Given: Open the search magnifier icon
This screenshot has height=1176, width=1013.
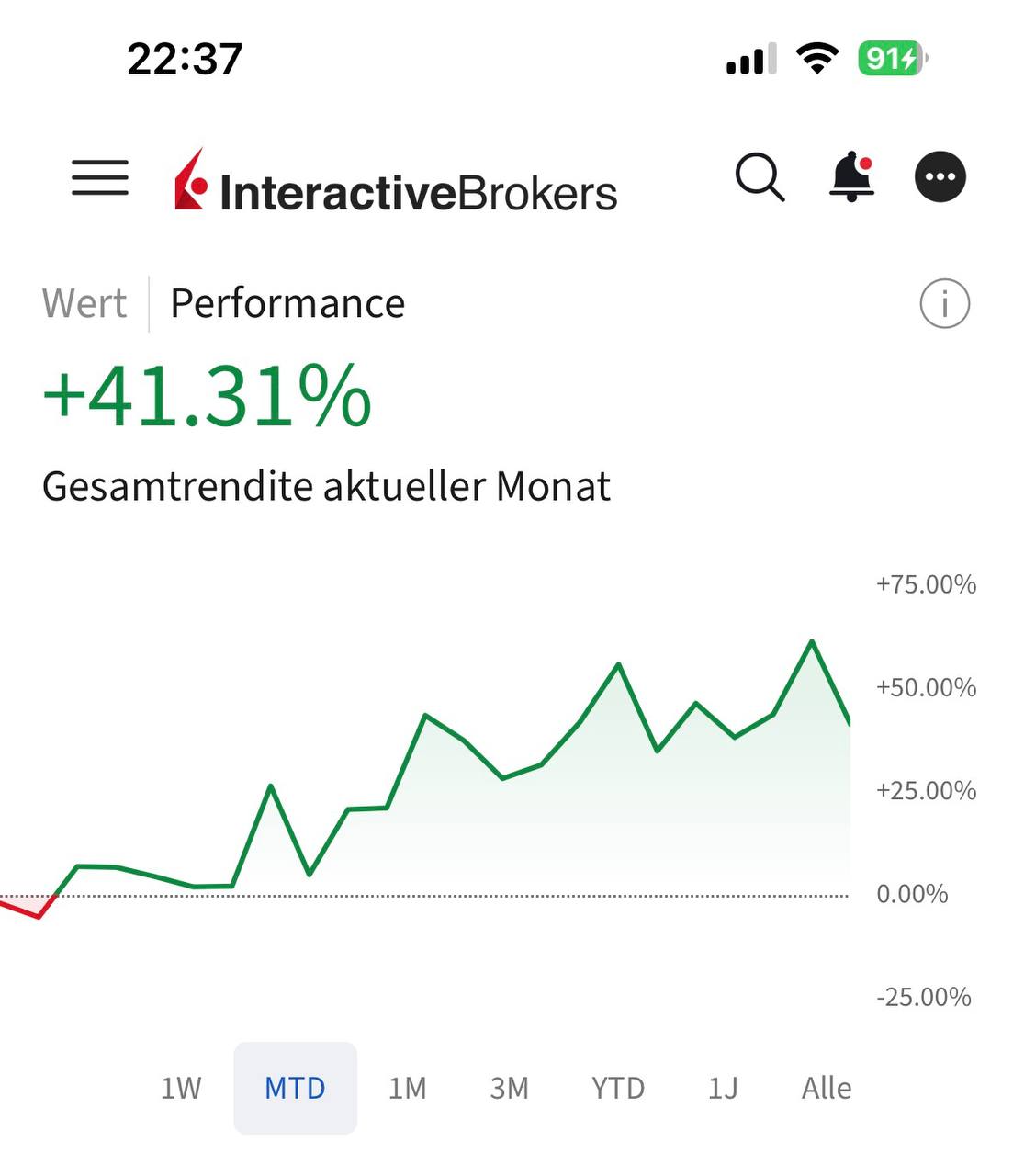Looking at the screenshot, I should tap(760, 176).
